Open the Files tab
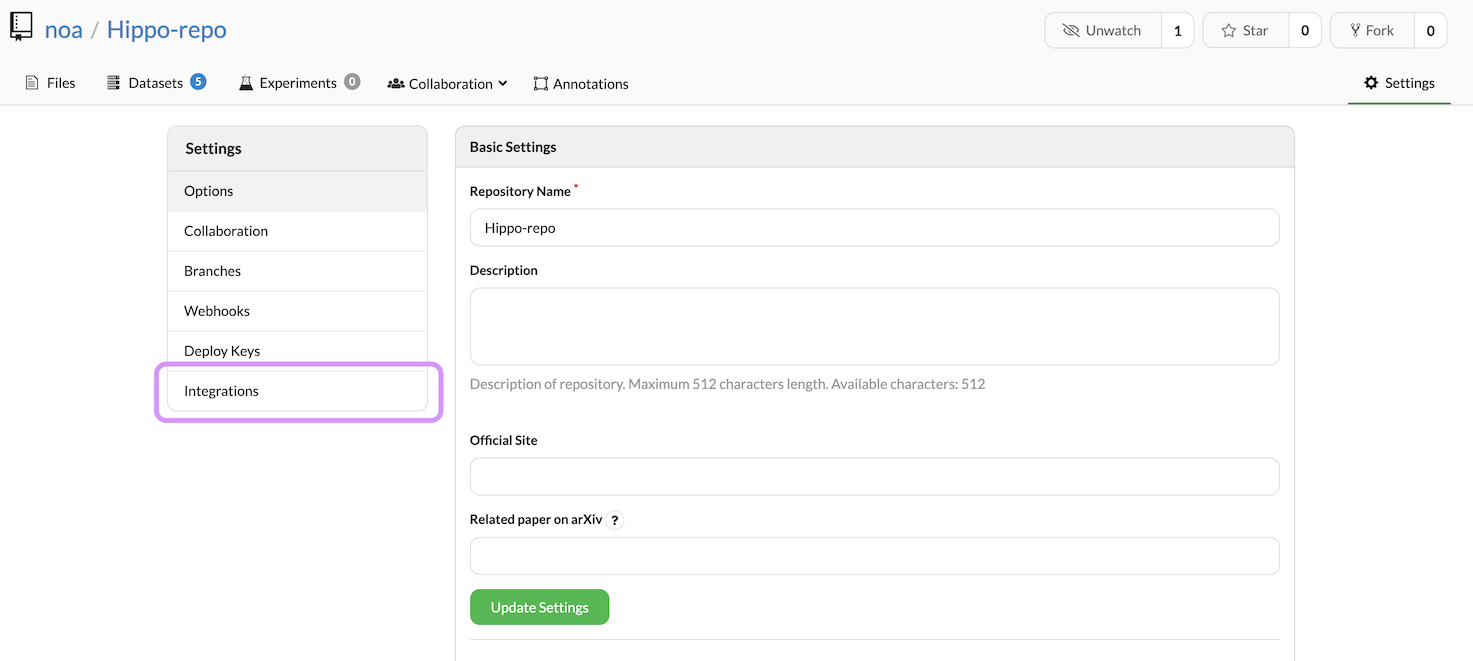The width and height of the screenshot is (1473, 661). point(50,83)
